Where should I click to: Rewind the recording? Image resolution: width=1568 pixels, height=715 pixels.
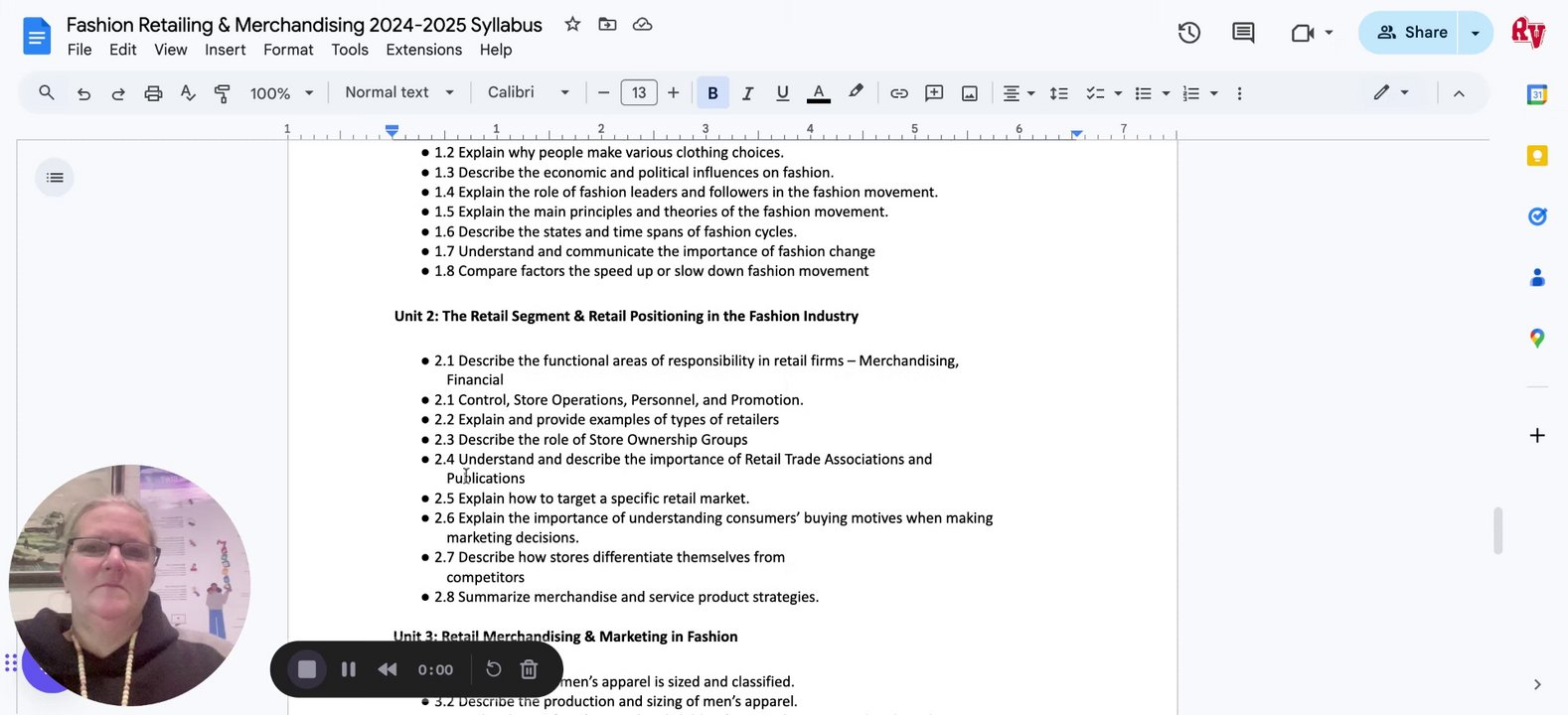388,669
